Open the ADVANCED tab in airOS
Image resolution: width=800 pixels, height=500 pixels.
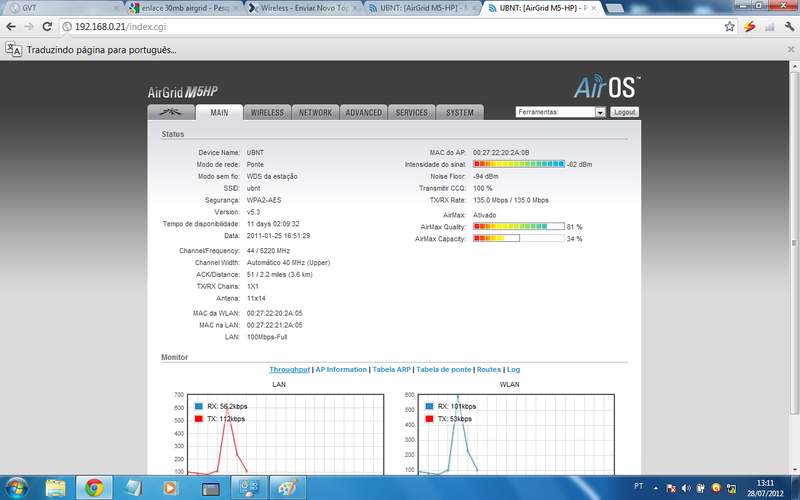coord(363,112)
